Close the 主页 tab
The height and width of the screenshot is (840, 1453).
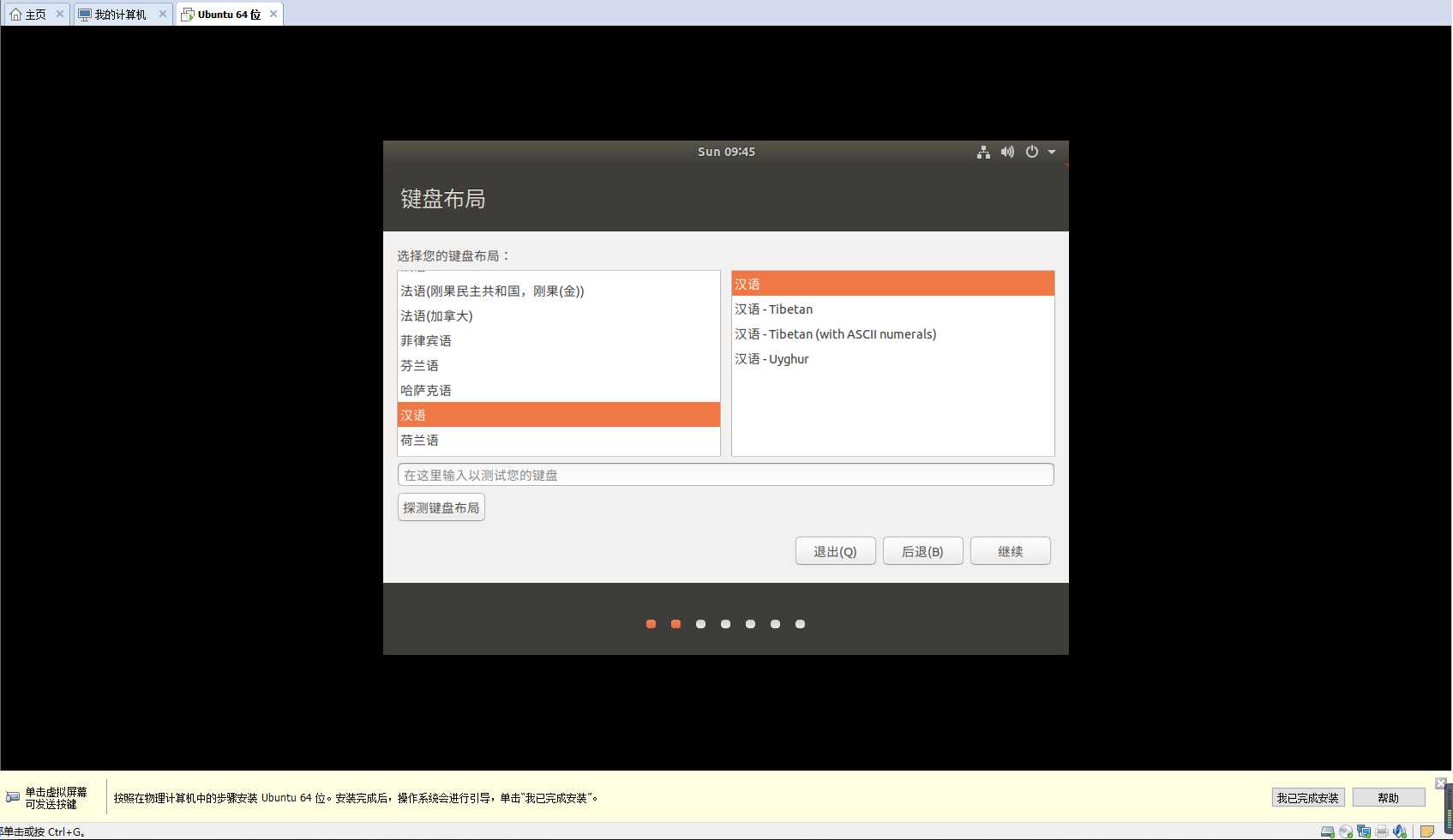(x=59, y=14)
